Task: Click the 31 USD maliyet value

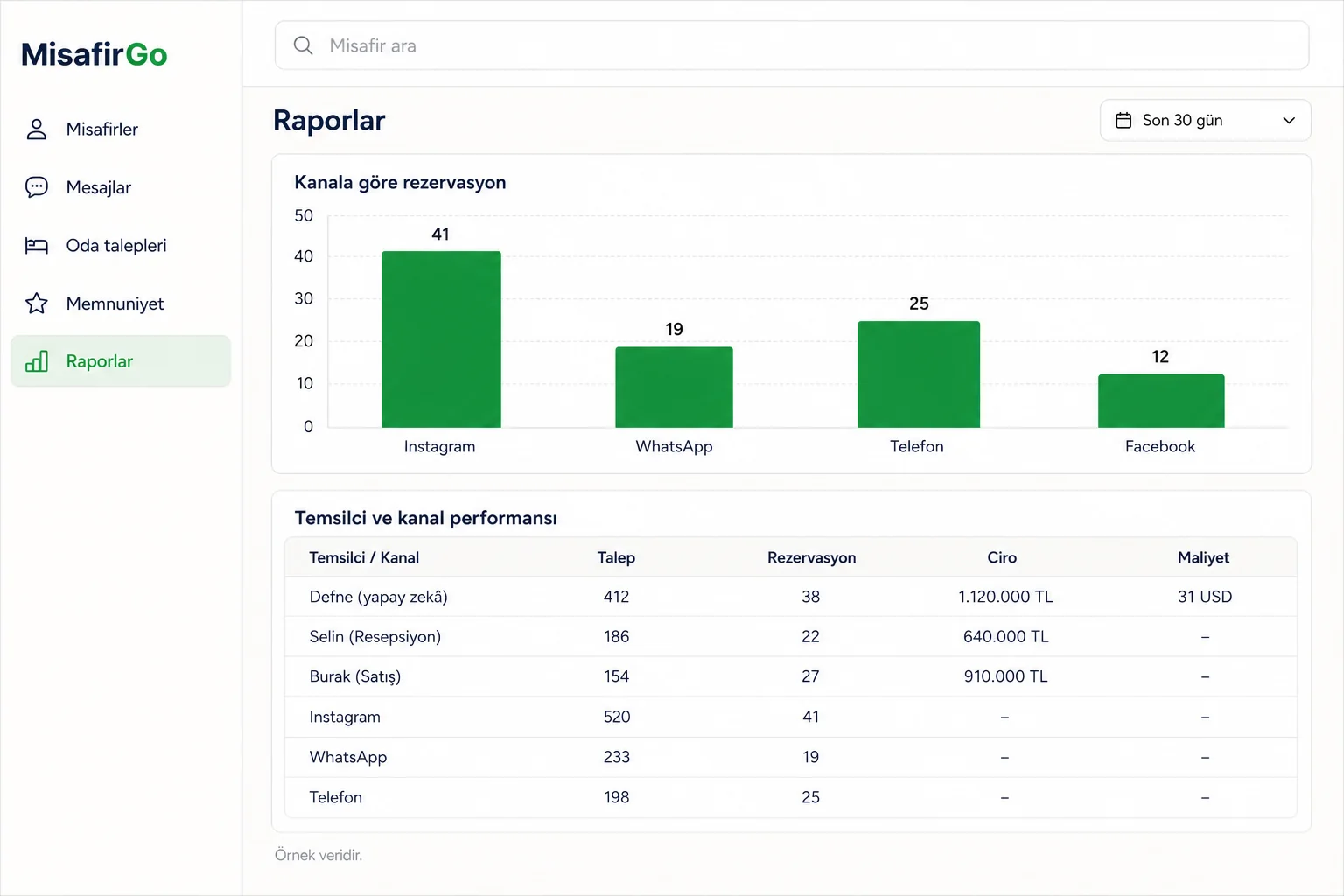Action: tap(1205, 597)
